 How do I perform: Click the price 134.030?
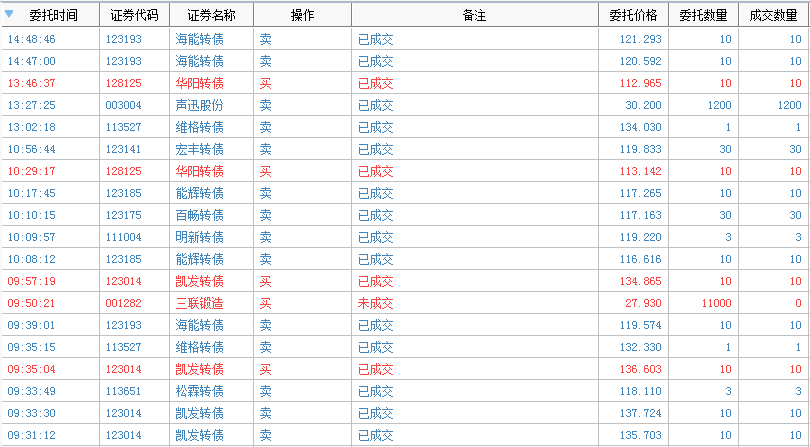coord(641,127)
